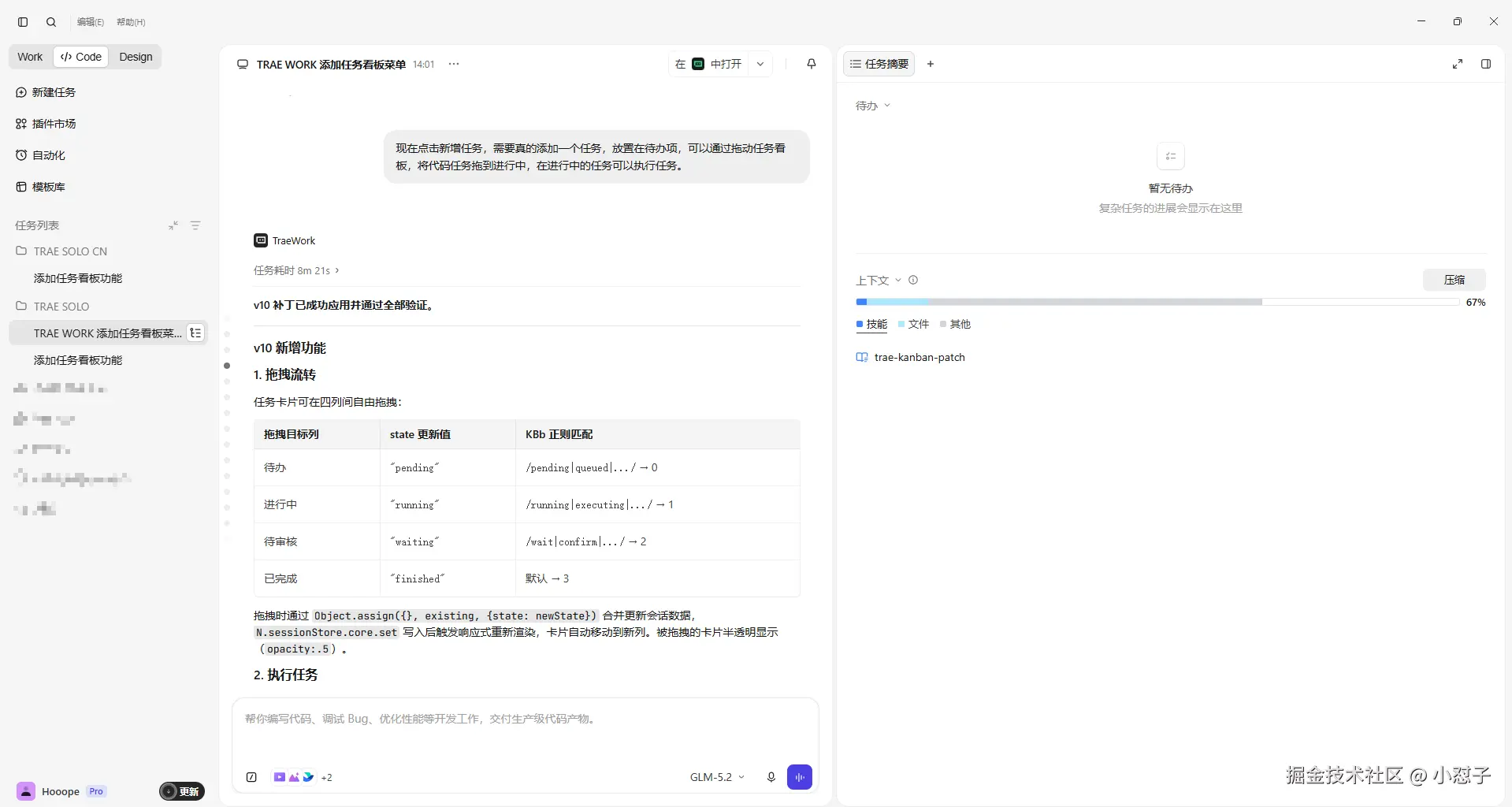Toggle the right side panel icon
This screenshot has height=807, width=1512.
pos(1486,64)
